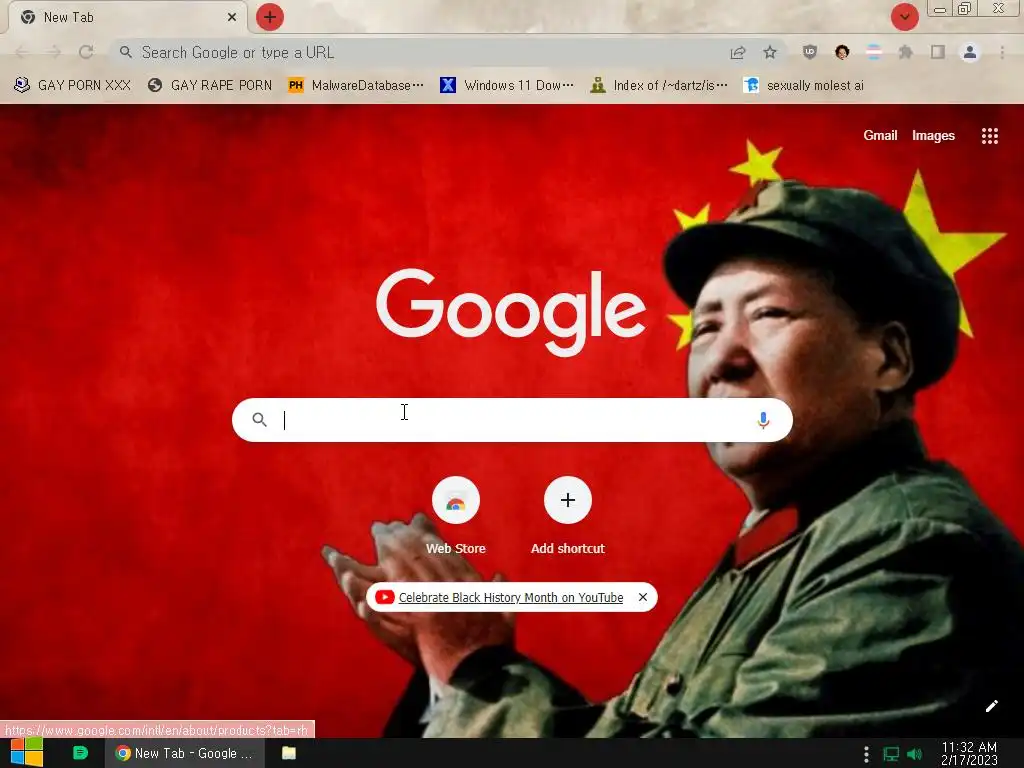Go forward with the forward arrow
The width and height of the screenshot is (1024, 768).
[54, 52]
